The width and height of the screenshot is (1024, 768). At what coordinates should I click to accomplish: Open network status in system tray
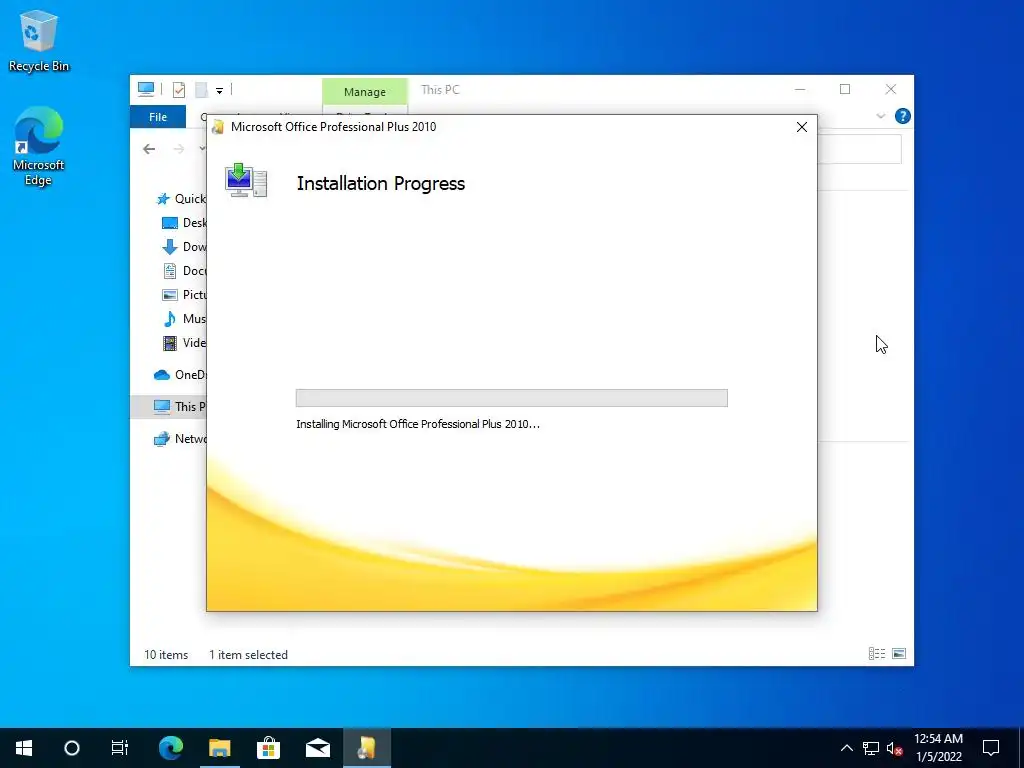coord(871,748)
